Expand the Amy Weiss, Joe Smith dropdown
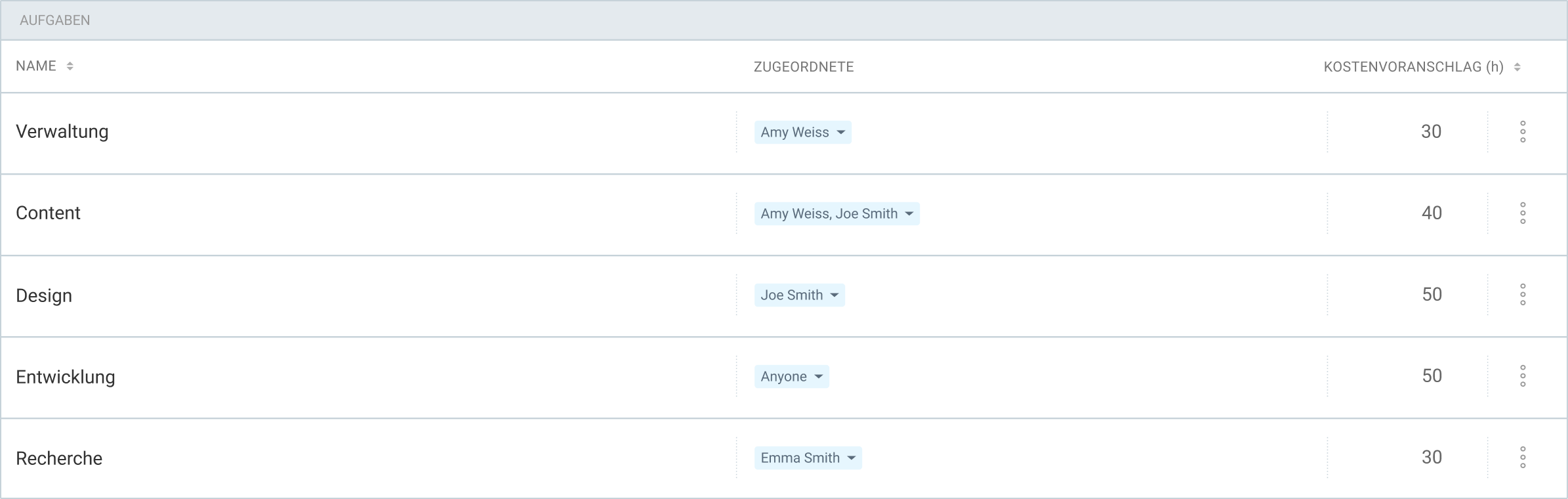Viewport: 1568px width, 499px height. coord(836,213)
